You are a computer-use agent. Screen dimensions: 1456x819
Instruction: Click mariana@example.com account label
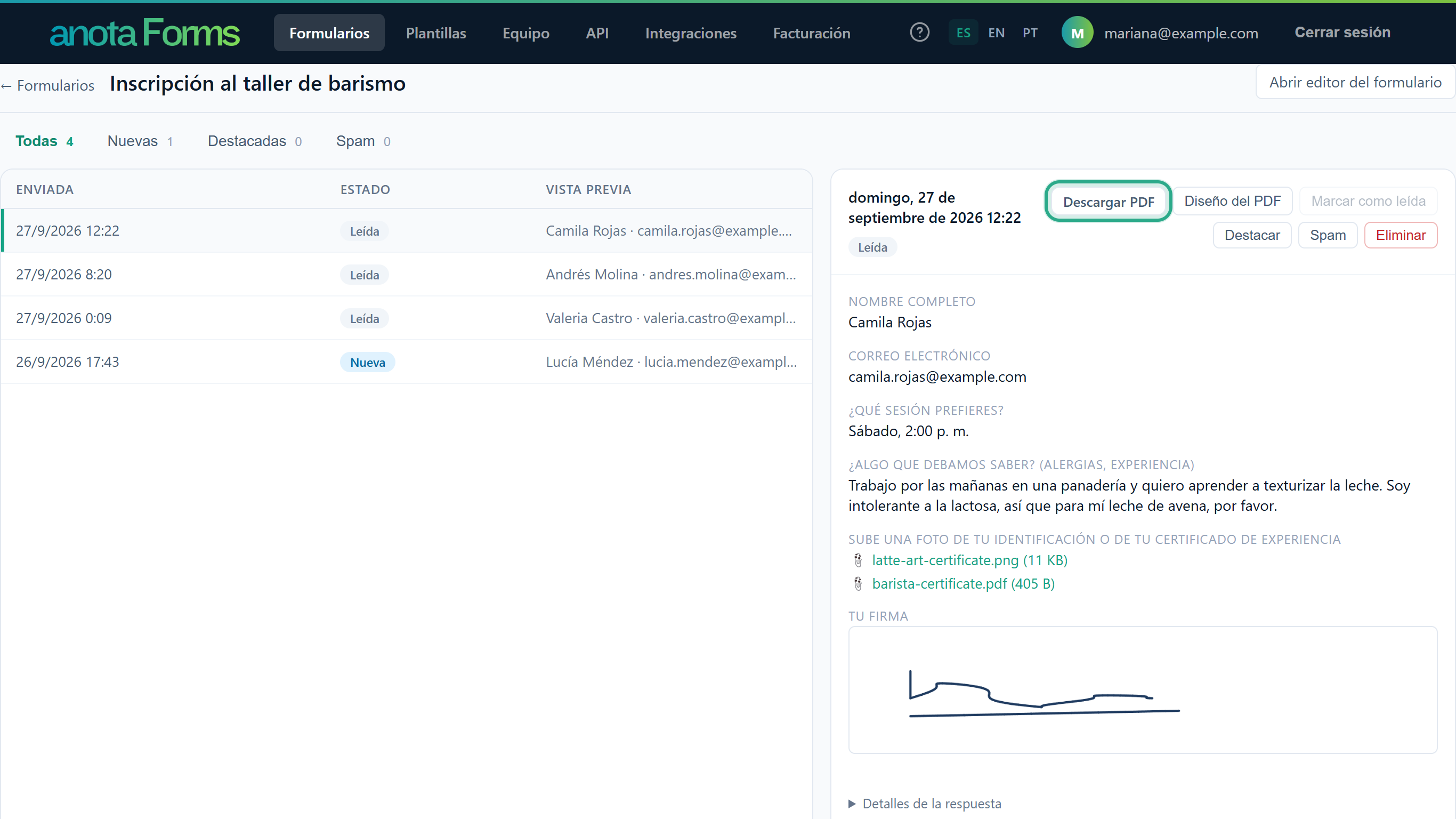pos(1182,33)
